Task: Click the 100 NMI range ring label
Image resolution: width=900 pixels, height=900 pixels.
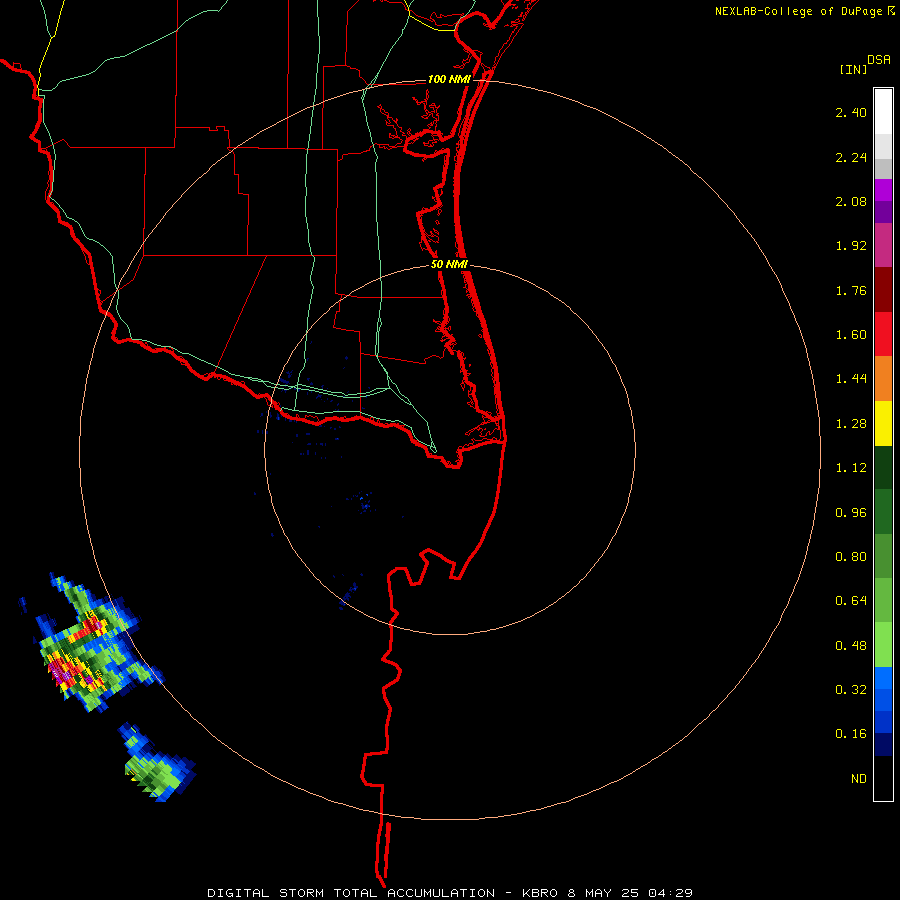Action: pos(449,79)
